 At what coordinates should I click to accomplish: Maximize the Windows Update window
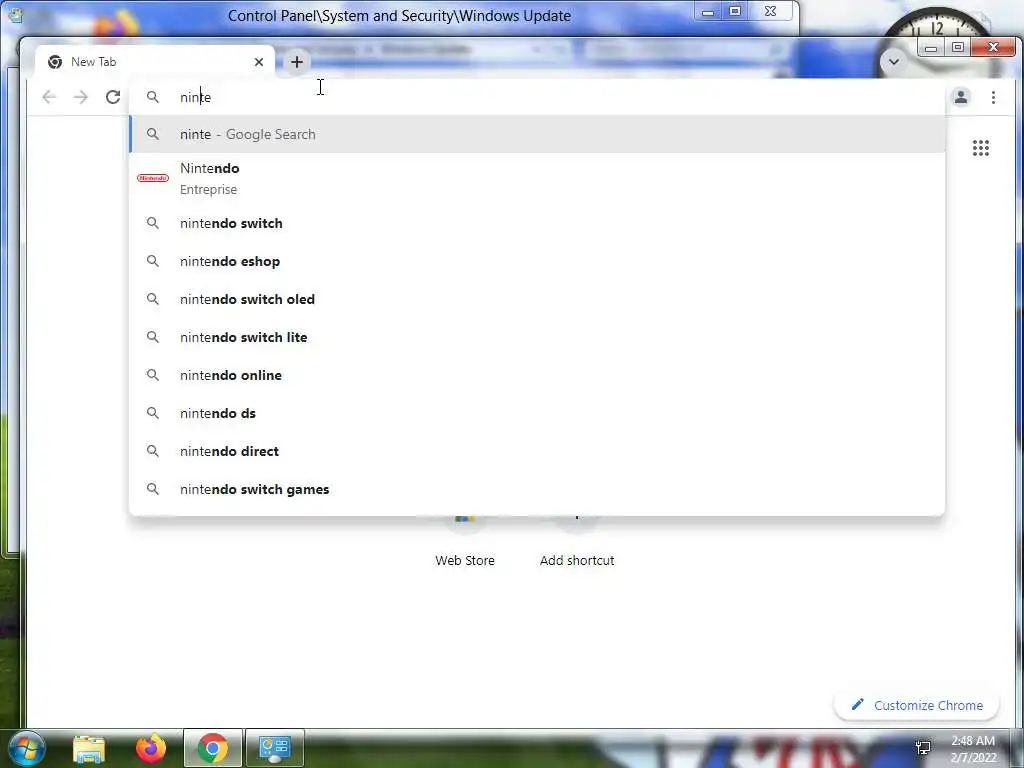point(735,11)
